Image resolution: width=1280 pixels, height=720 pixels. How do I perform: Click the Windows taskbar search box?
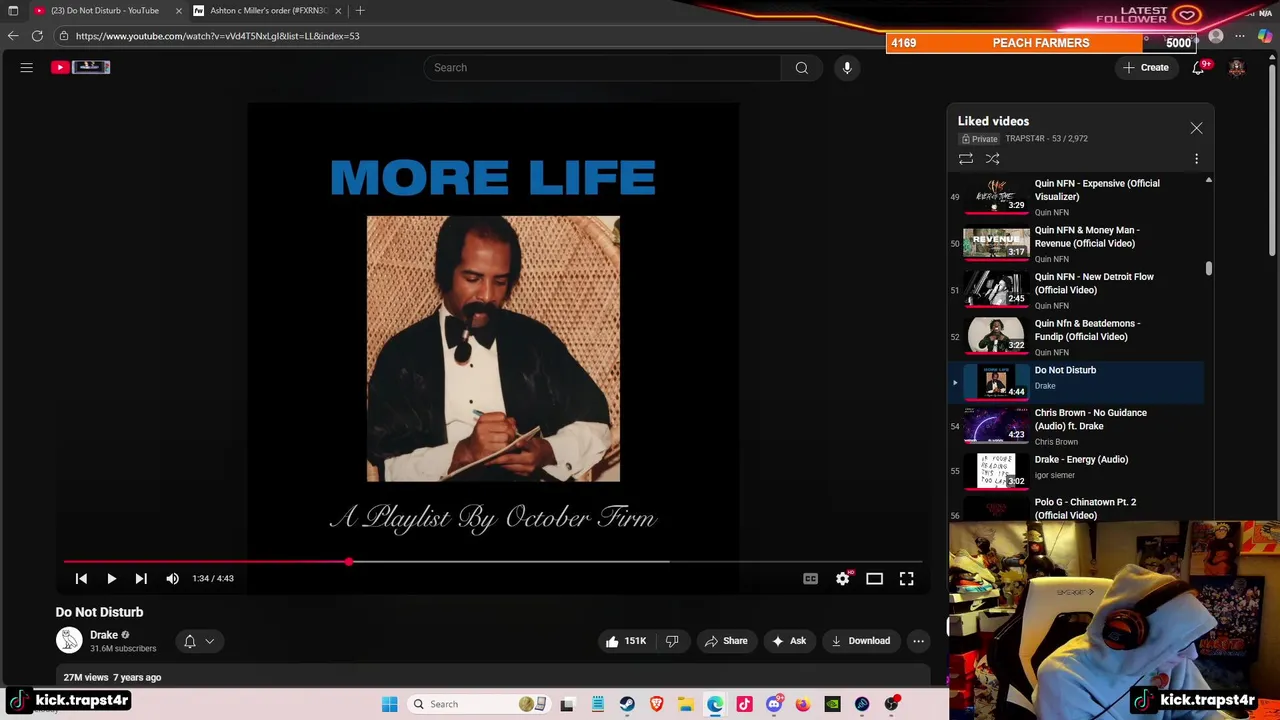(x=478, y=704)
